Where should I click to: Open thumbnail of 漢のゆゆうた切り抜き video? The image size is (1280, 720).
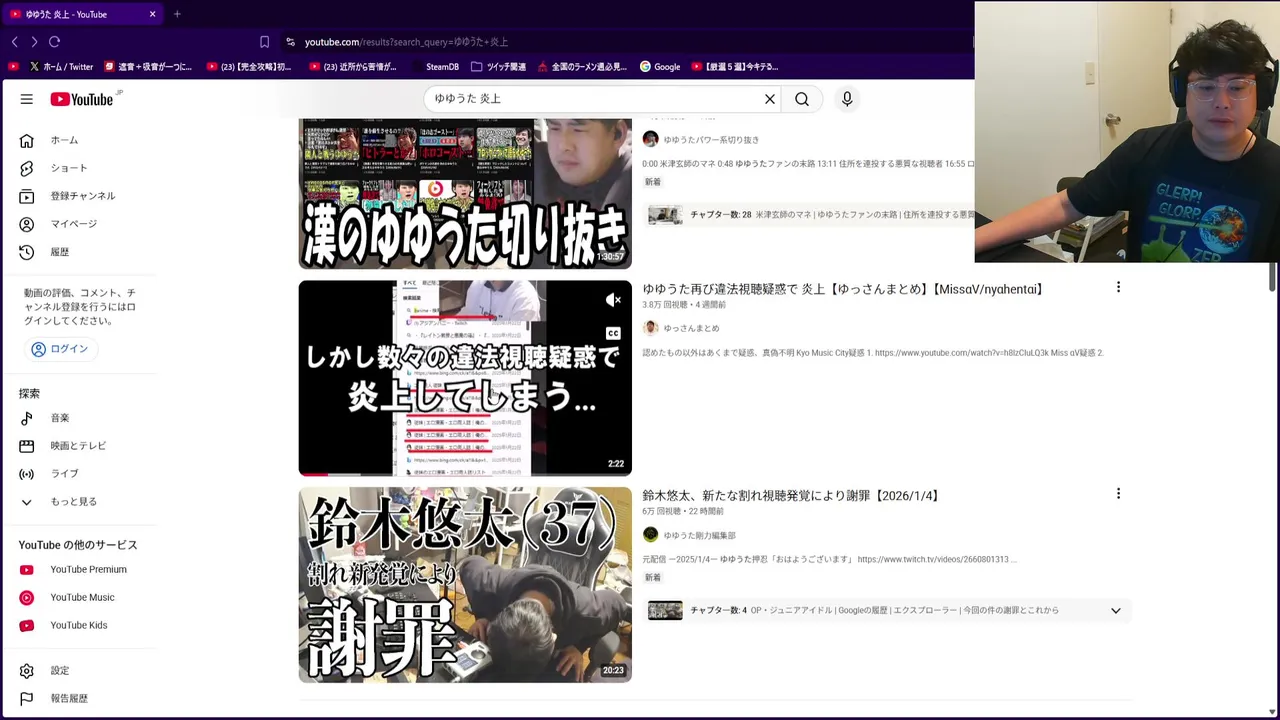[465, 193]
